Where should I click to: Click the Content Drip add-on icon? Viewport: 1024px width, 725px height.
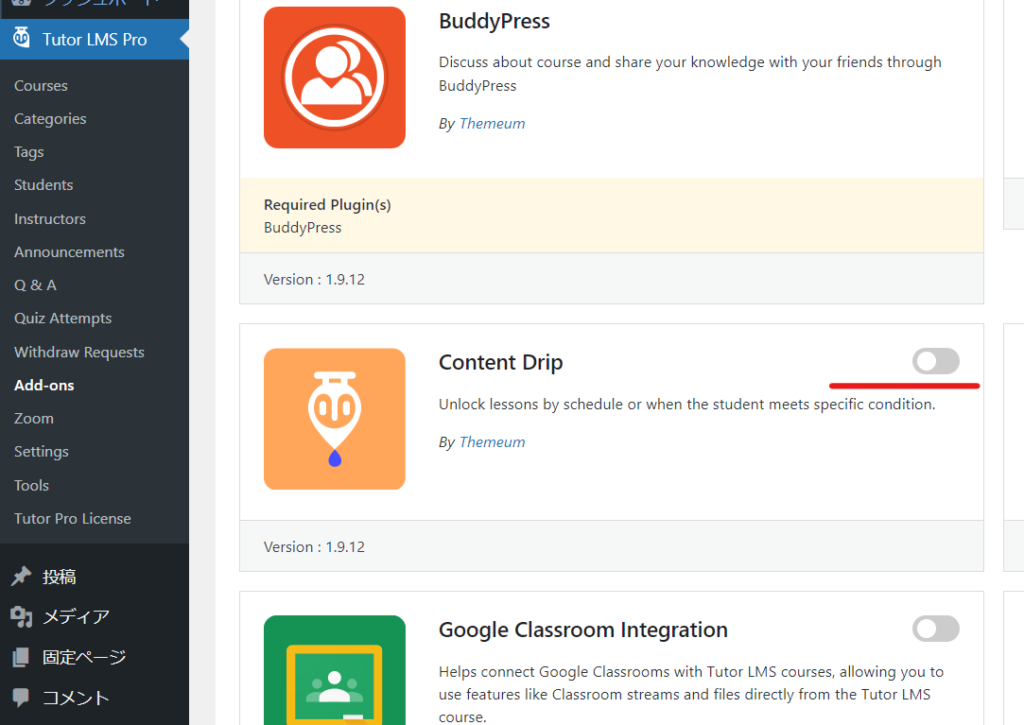click(x=334, y=419)
